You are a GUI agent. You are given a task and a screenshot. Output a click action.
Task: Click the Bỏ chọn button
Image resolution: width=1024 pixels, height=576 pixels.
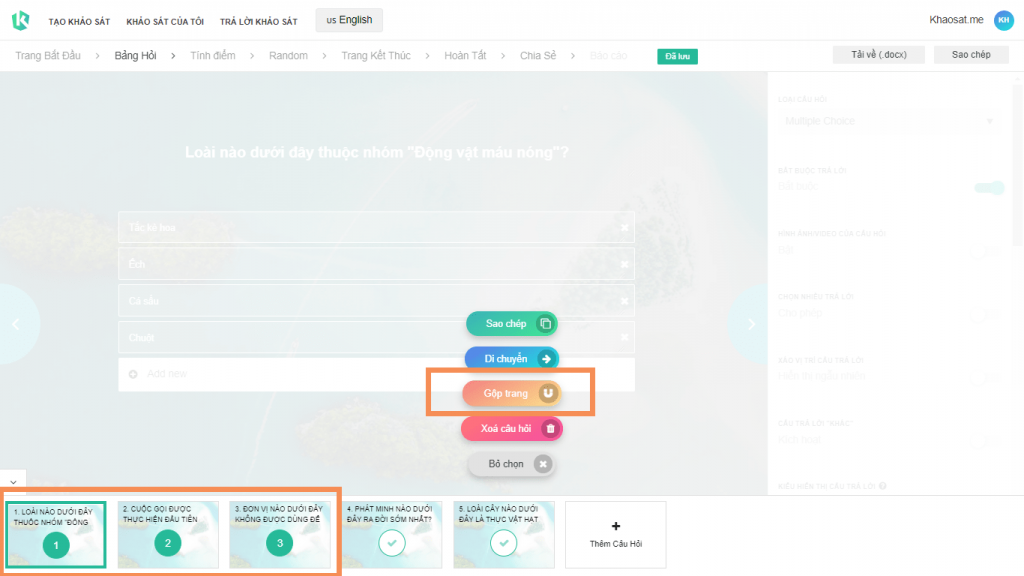coord(511,464)
